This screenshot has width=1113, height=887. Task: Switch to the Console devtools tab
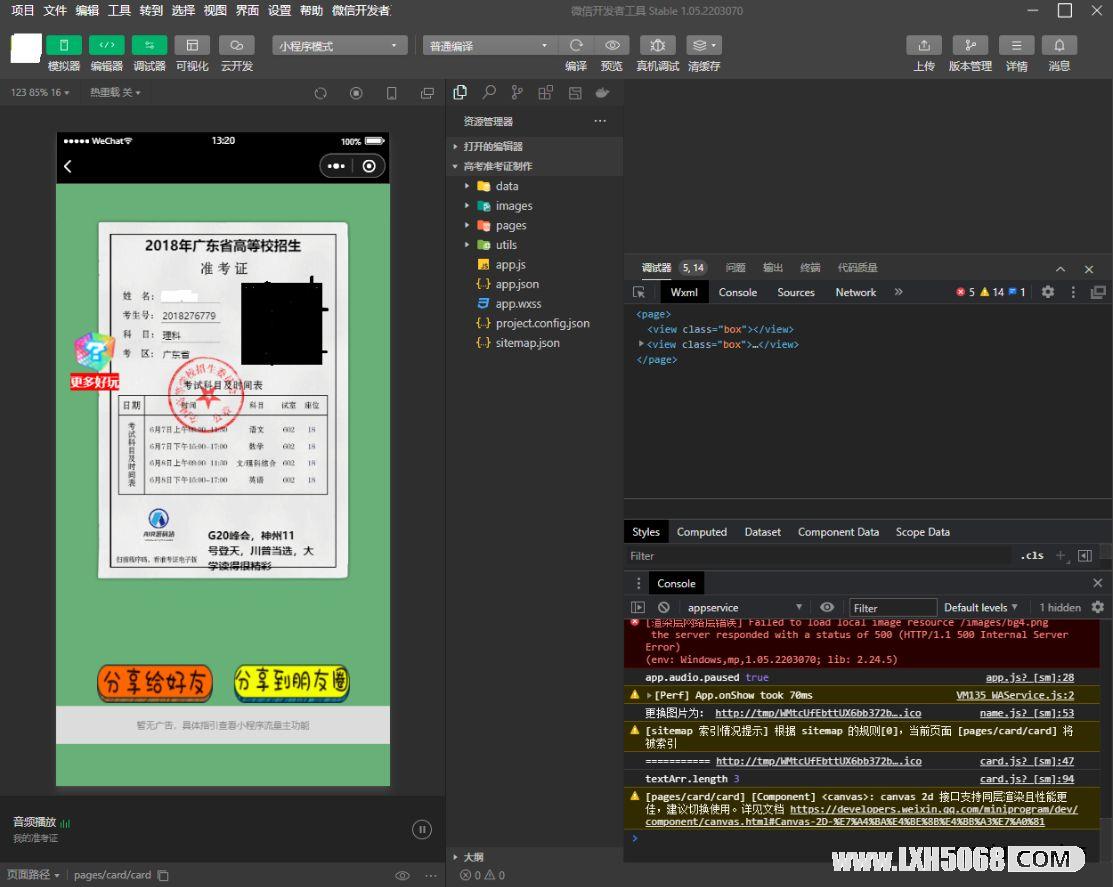coord(738,292)
